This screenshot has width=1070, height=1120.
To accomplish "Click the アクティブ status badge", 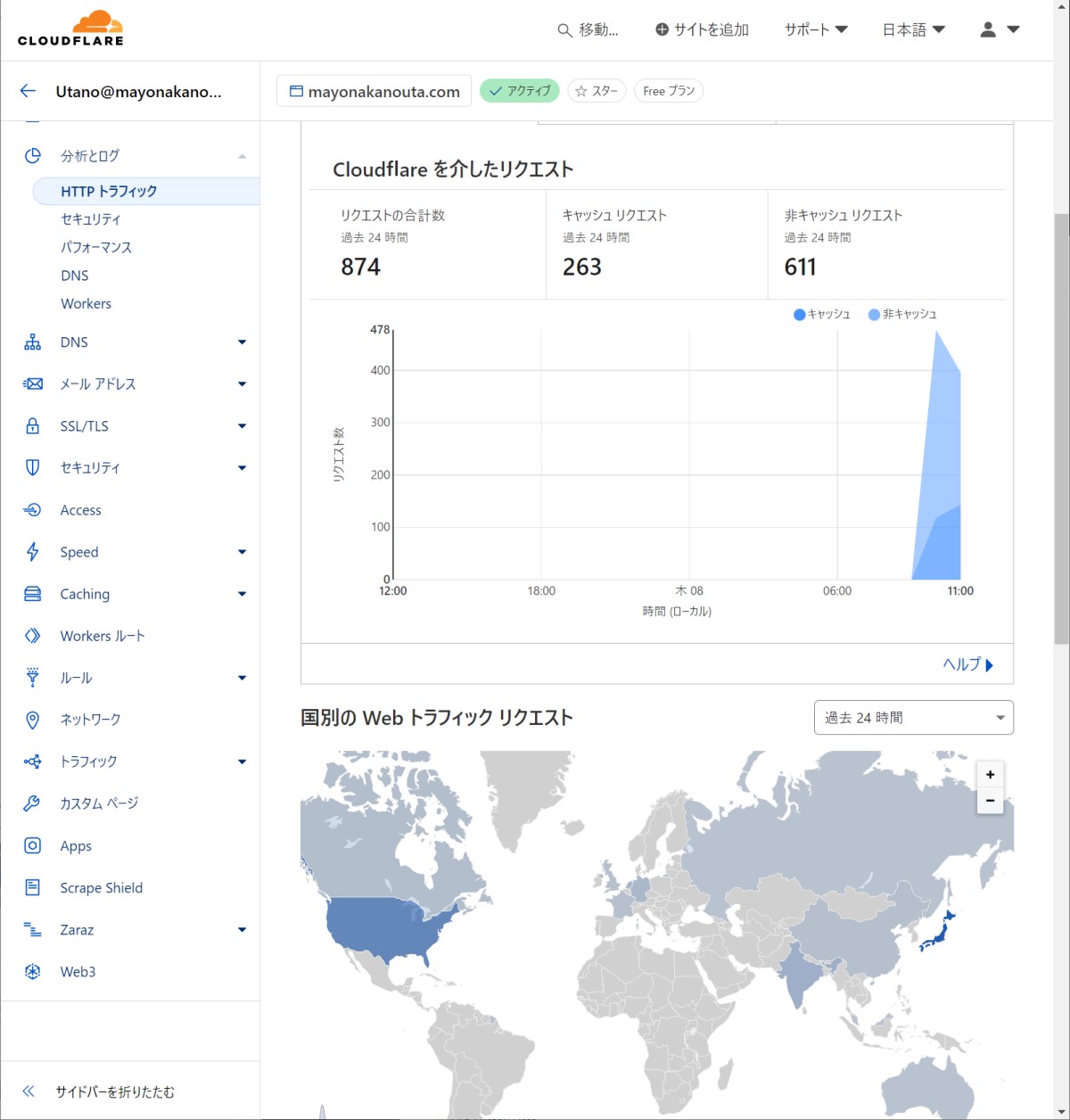I will click(520, 91).
